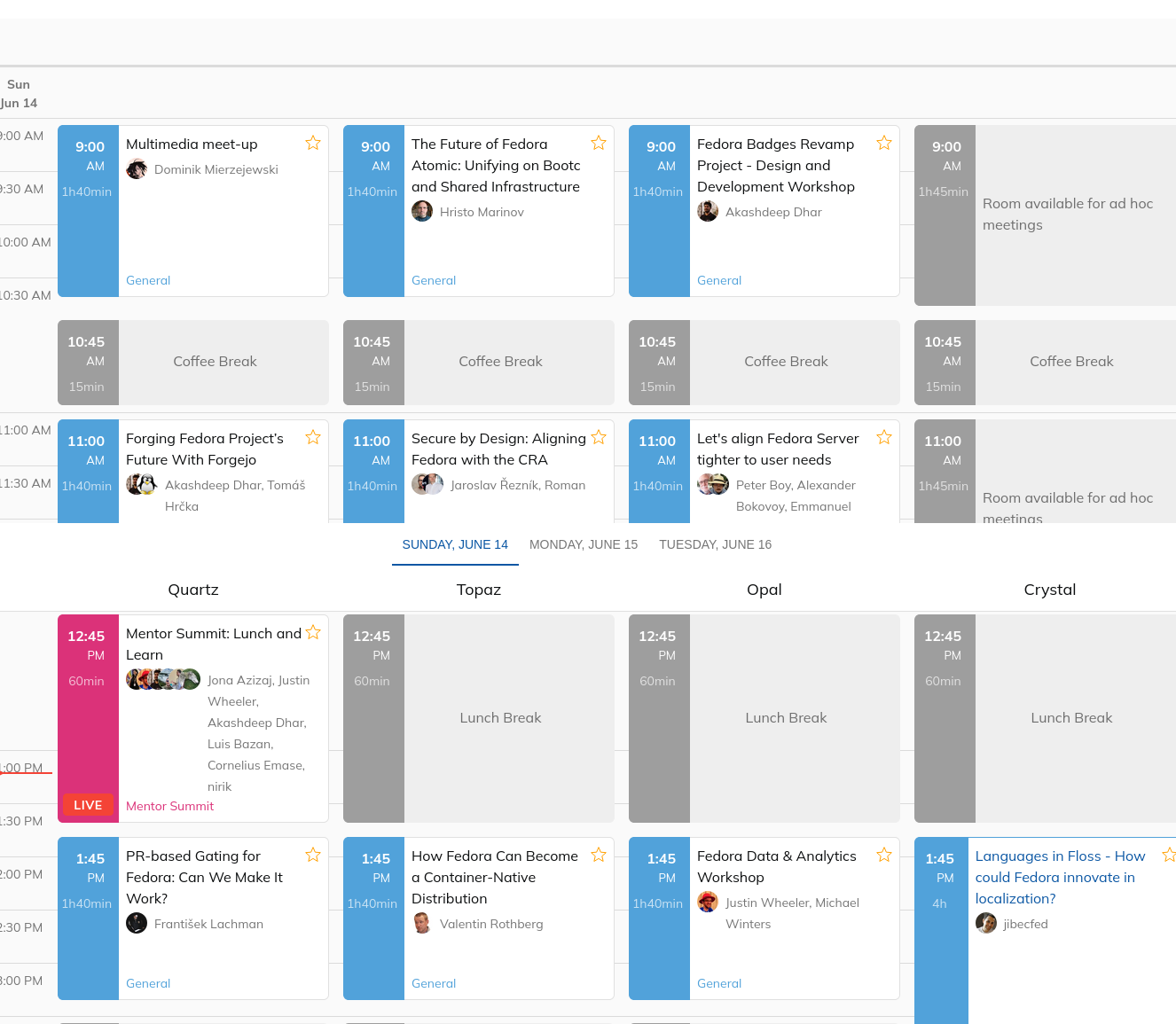
Task: Switch to Tuesday, June 16 tab
Action: pyautogui.click(x=716, y=544)
